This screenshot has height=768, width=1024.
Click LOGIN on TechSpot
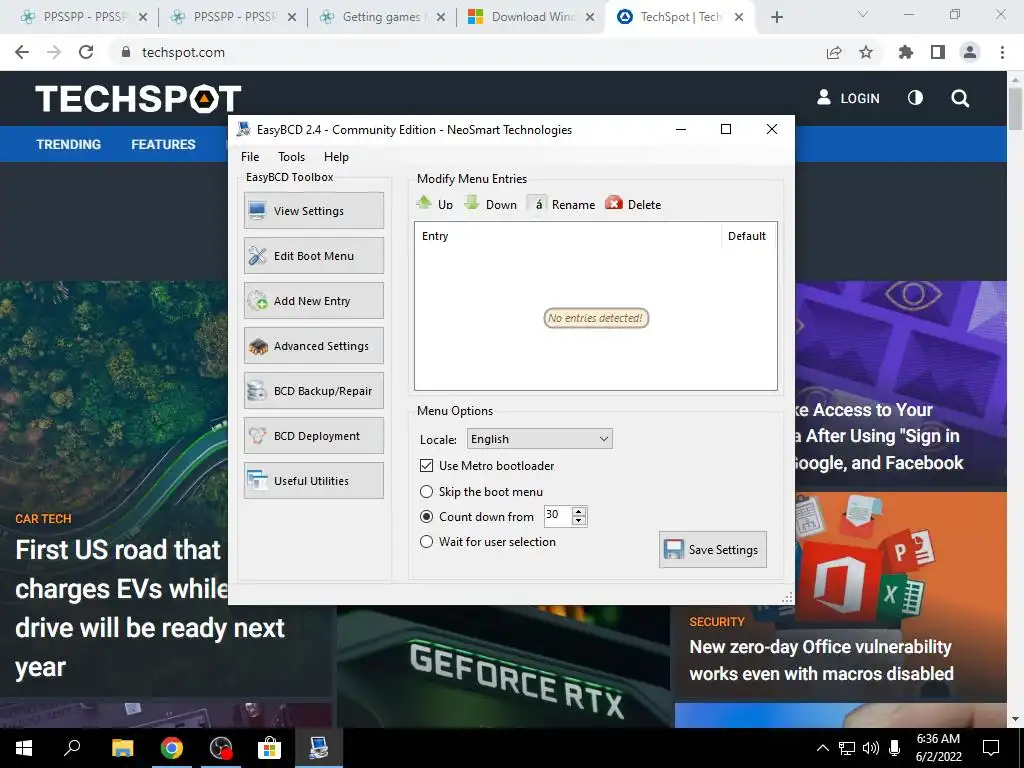pyautogui.click(x=849, y=98)
